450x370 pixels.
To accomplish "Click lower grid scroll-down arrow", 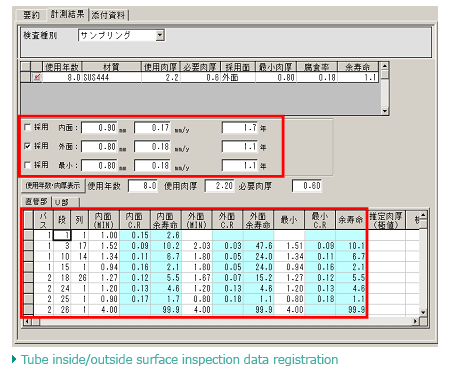I will [423, 312].
